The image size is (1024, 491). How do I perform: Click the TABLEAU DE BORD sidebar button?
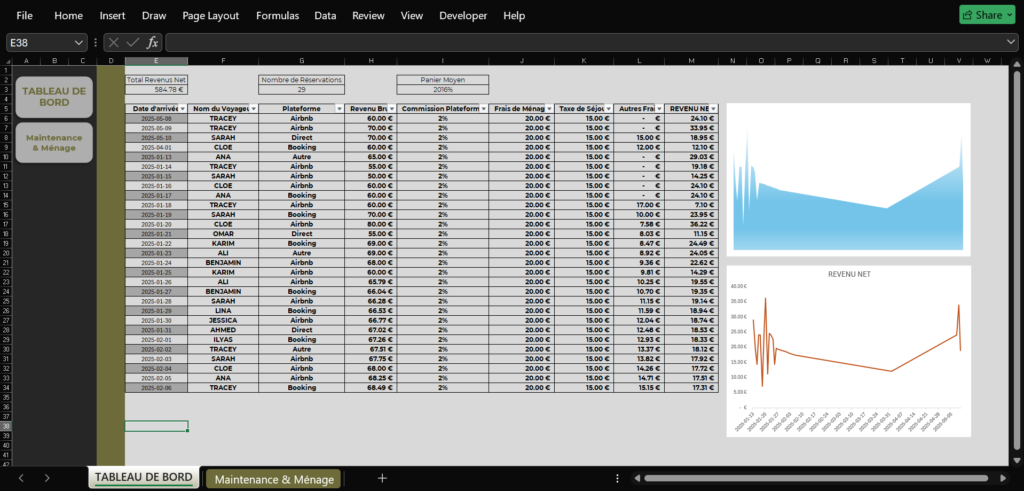[x=54, y=97]
